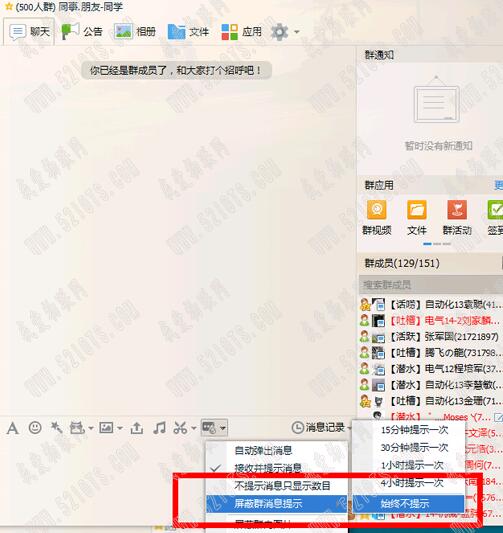Click the music note icon
The height and width of the screenshot is (533, 503).
[x=159, y=428]
